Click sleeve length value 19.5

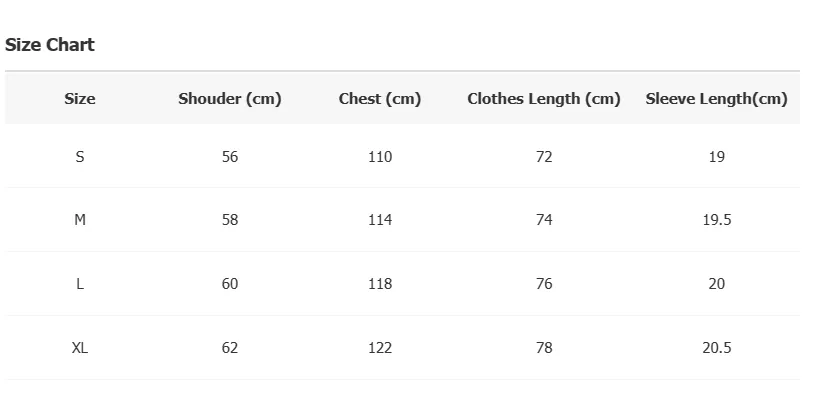point(717,220)
